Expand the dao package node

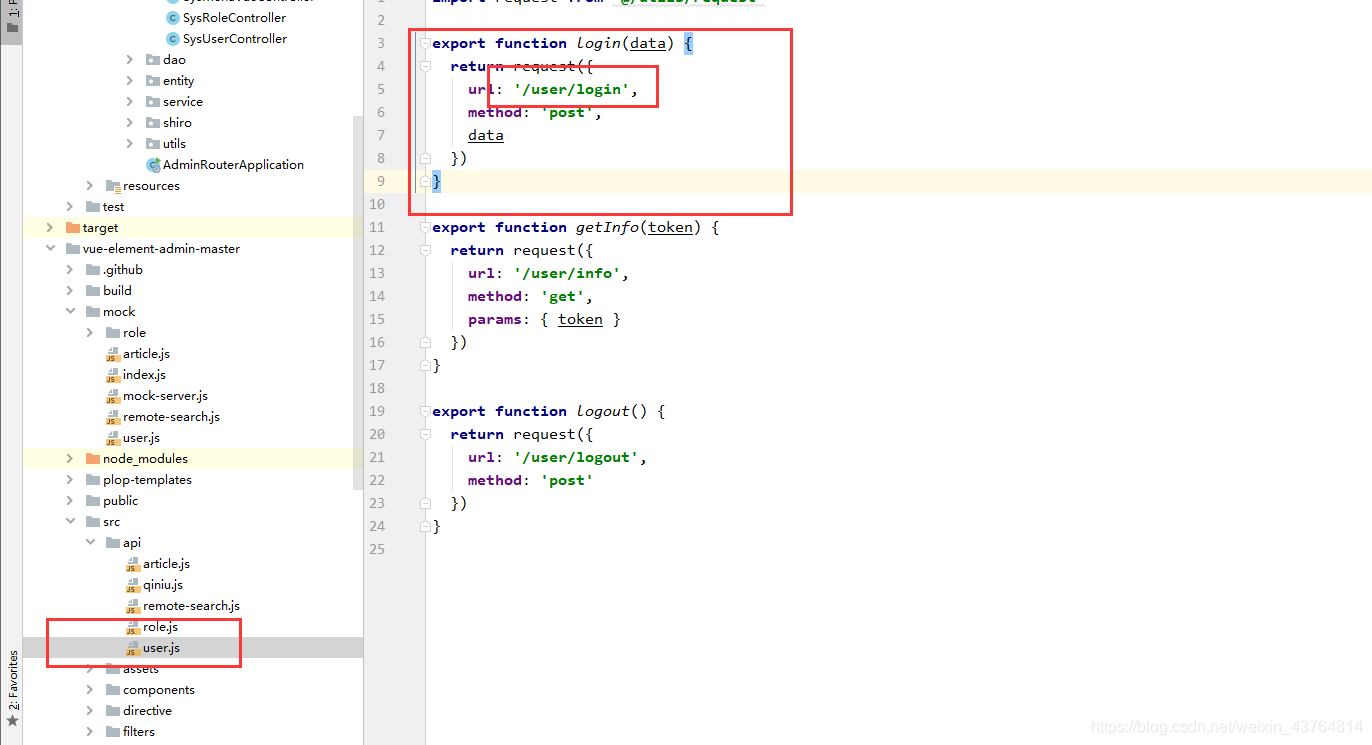coord(130,60)
